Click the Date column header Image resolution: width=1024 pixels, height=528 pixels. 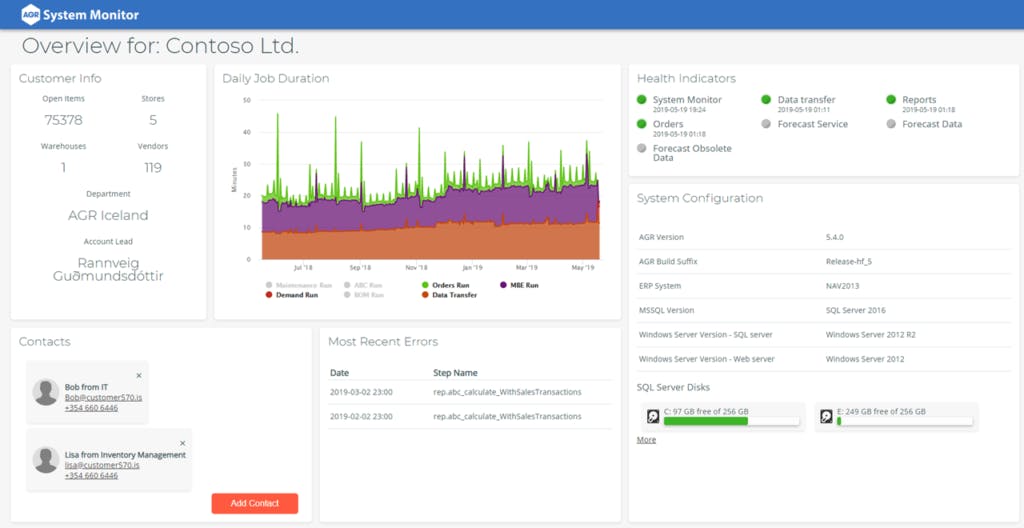(x=340, y=372)
